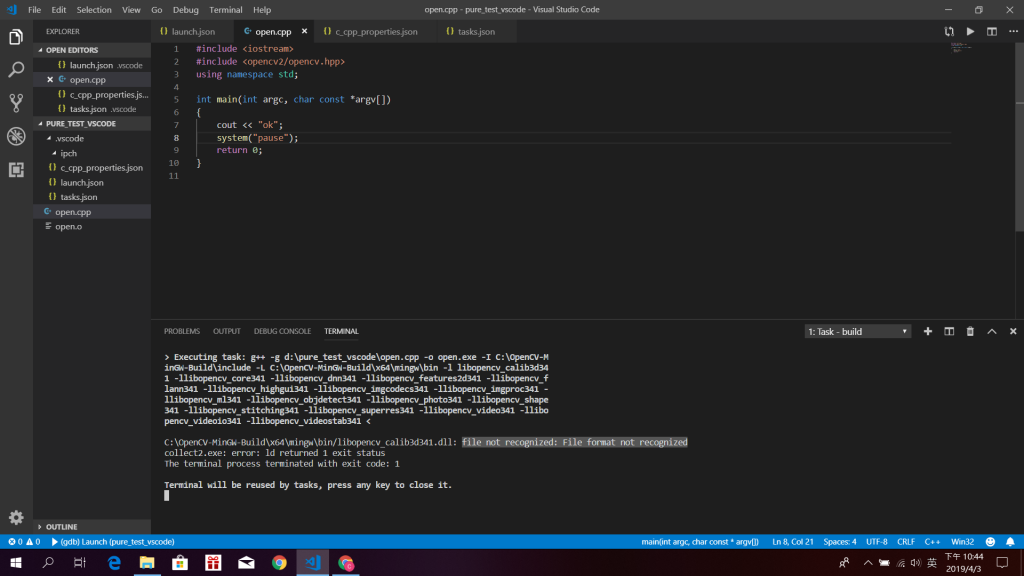
Task: Add a new terminal with plus icon
Action: (927, 331)
